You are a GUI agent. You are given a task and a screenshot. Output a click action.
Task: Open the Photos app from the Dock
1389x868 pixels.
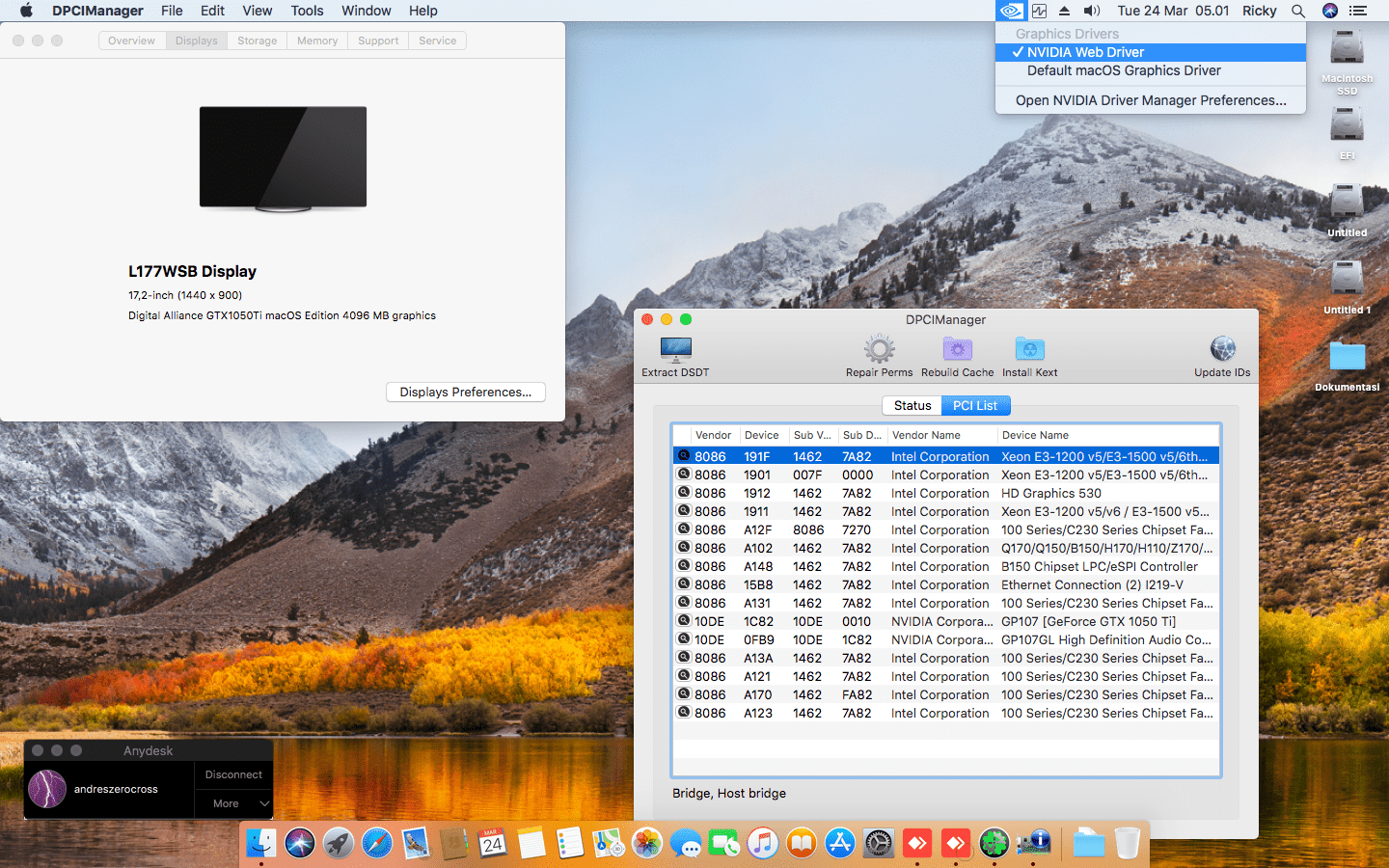tap(647, 843)
